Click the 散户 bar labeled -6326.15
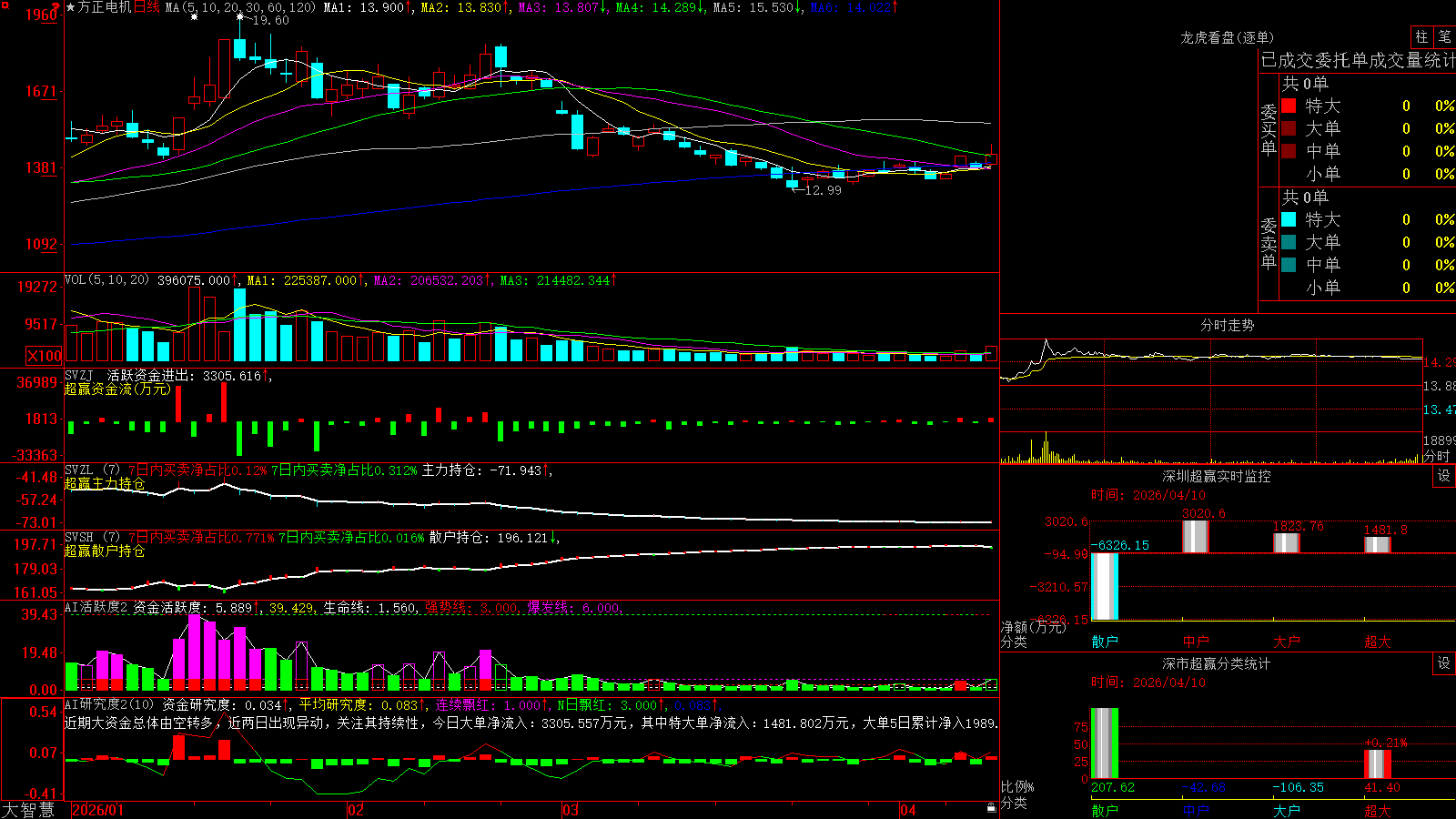1456x819 pixels. click(1105, 586)
